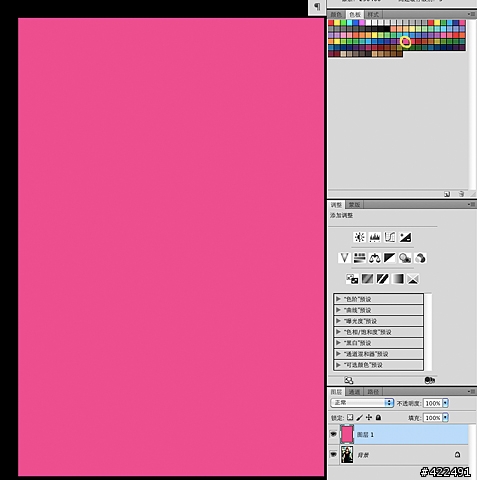Click the delete swatch trash icon
Image resolution: width=477 pixels, height=480 pixels.
461,194
